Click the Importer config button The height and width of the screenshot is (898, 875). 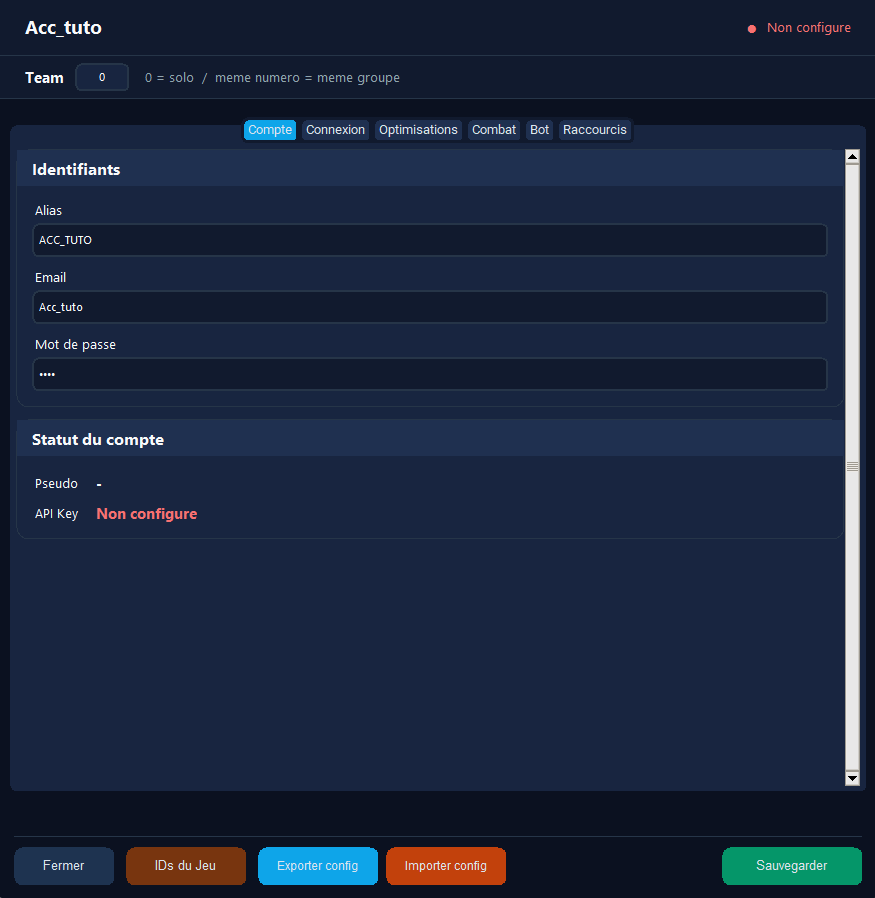pos(446,866)
